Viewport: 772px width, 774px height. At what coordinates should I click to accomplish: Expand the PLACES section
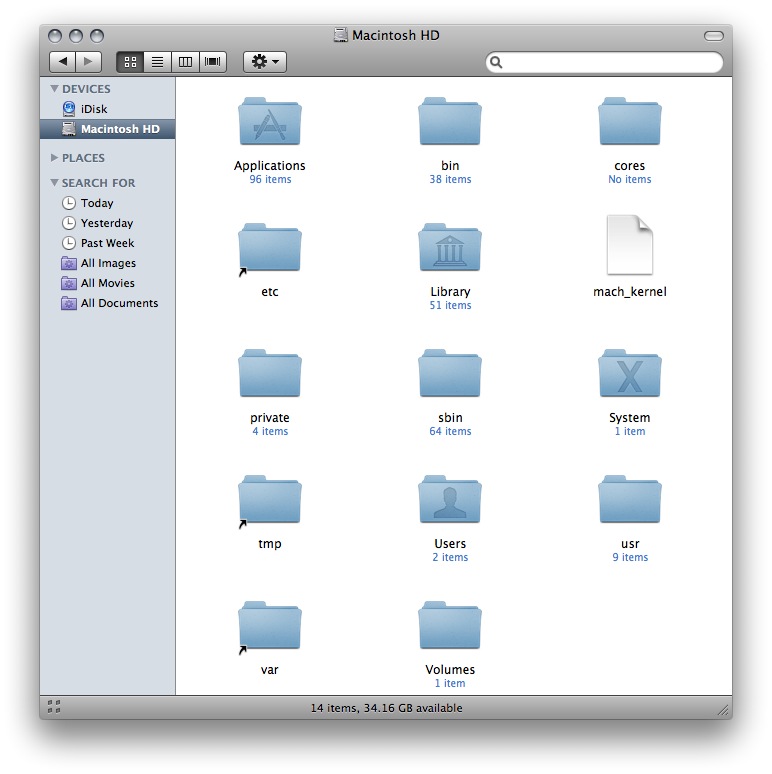click(54, 157)
